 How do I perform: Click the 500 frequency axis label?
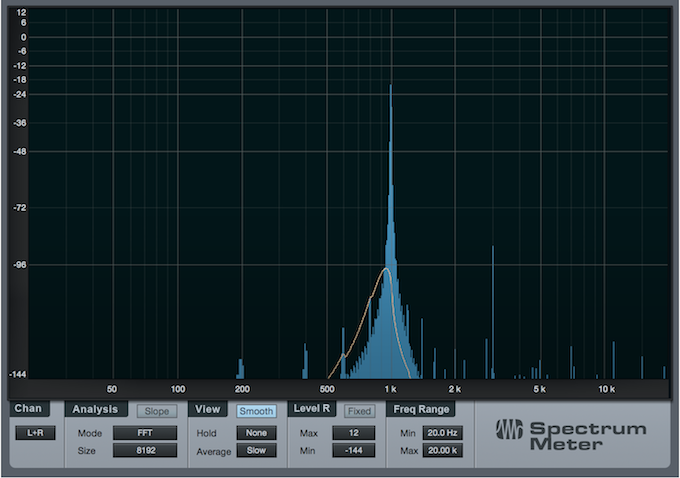tap(327, 389)
